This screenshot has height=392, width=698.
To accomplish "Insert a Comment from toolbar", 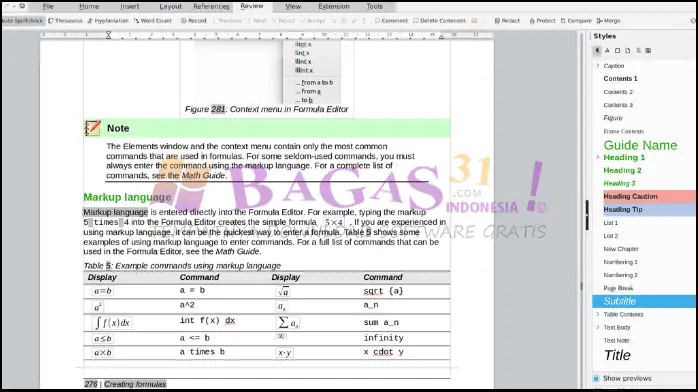I will tap(391, 20).
